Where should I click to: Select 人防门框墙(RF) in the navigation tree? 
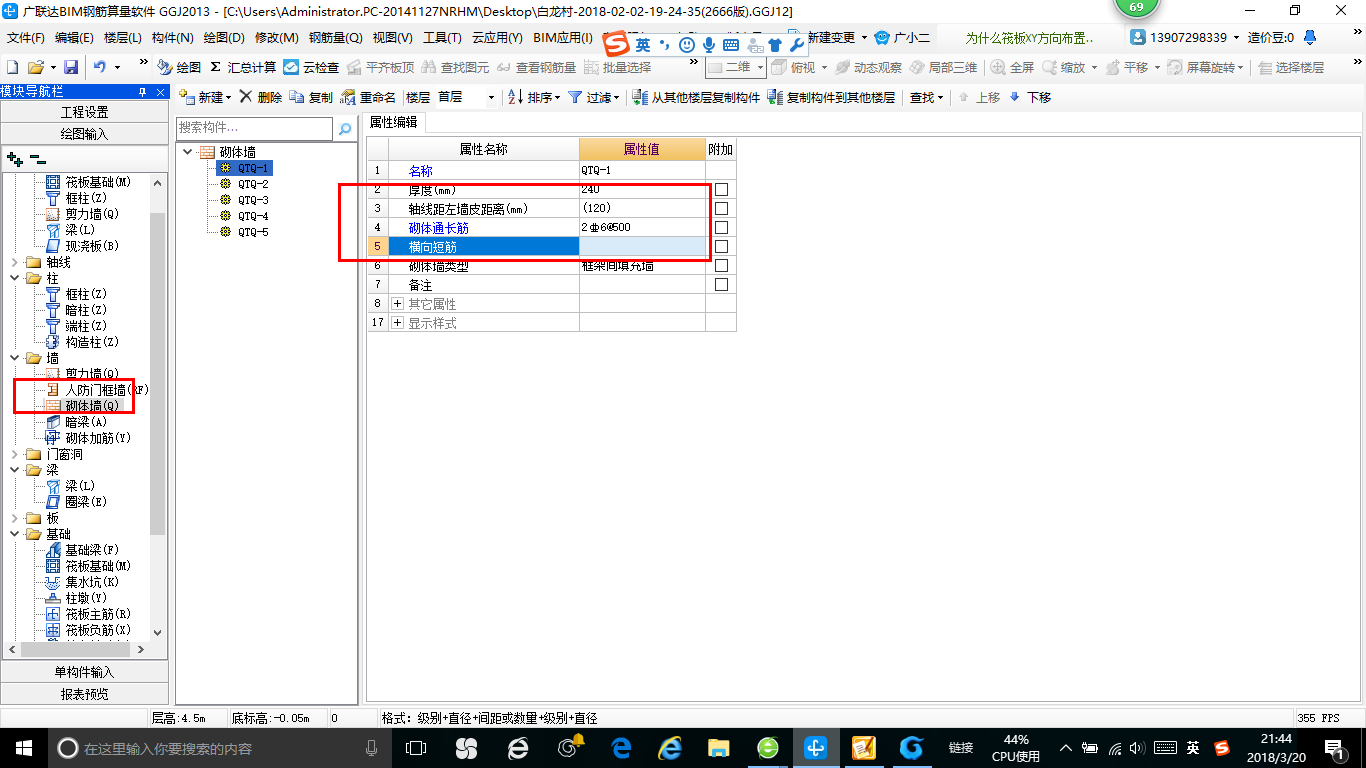107,390
